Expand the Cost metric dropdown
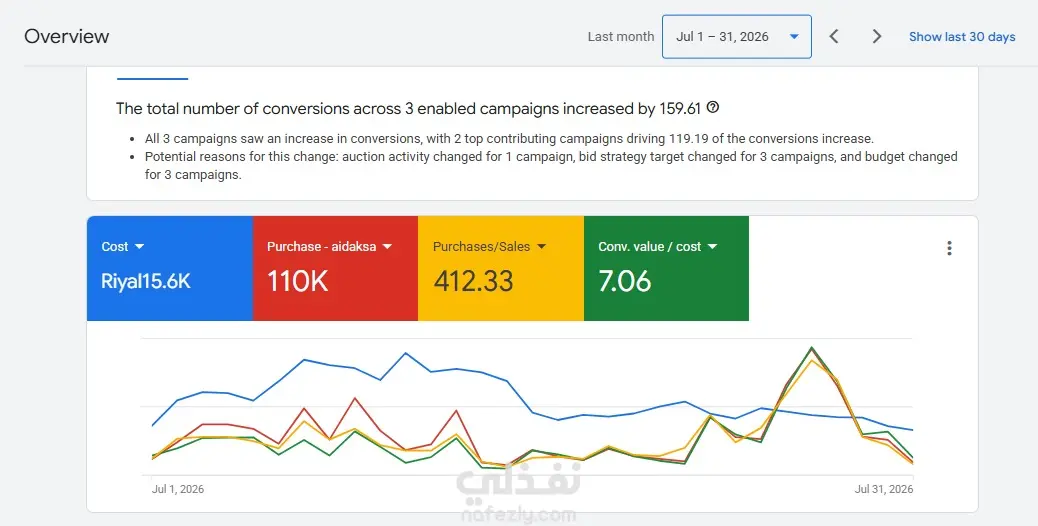The height and width of the screenshot is (526, 1038). 139,247
